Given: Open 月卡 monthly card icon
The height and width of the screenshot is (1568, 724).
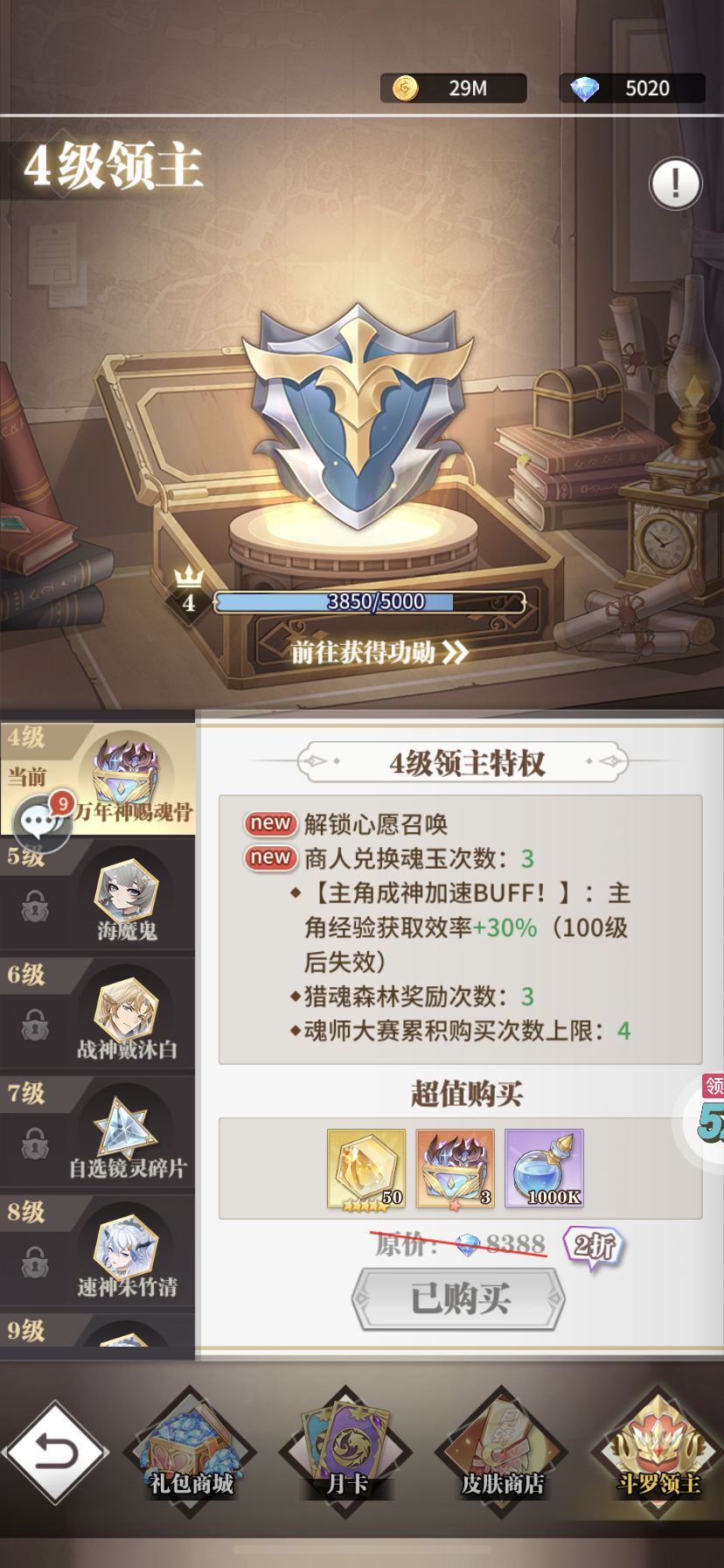Looking at the screenshot, I should pyautogui.click(x=346, y=1450).
